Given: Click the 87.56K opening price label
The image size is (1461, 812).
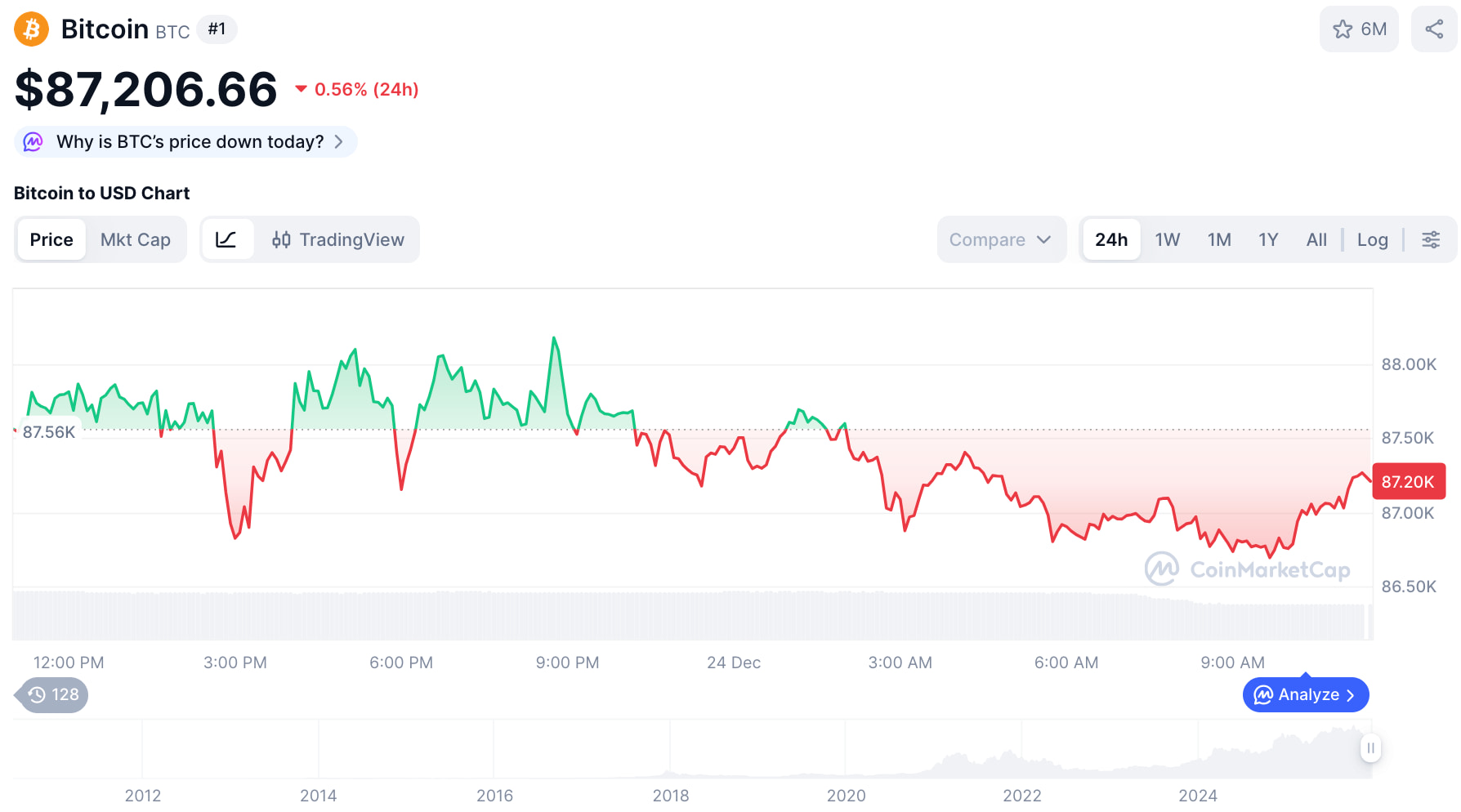Looking at the screenshot, I should [48, 431].
